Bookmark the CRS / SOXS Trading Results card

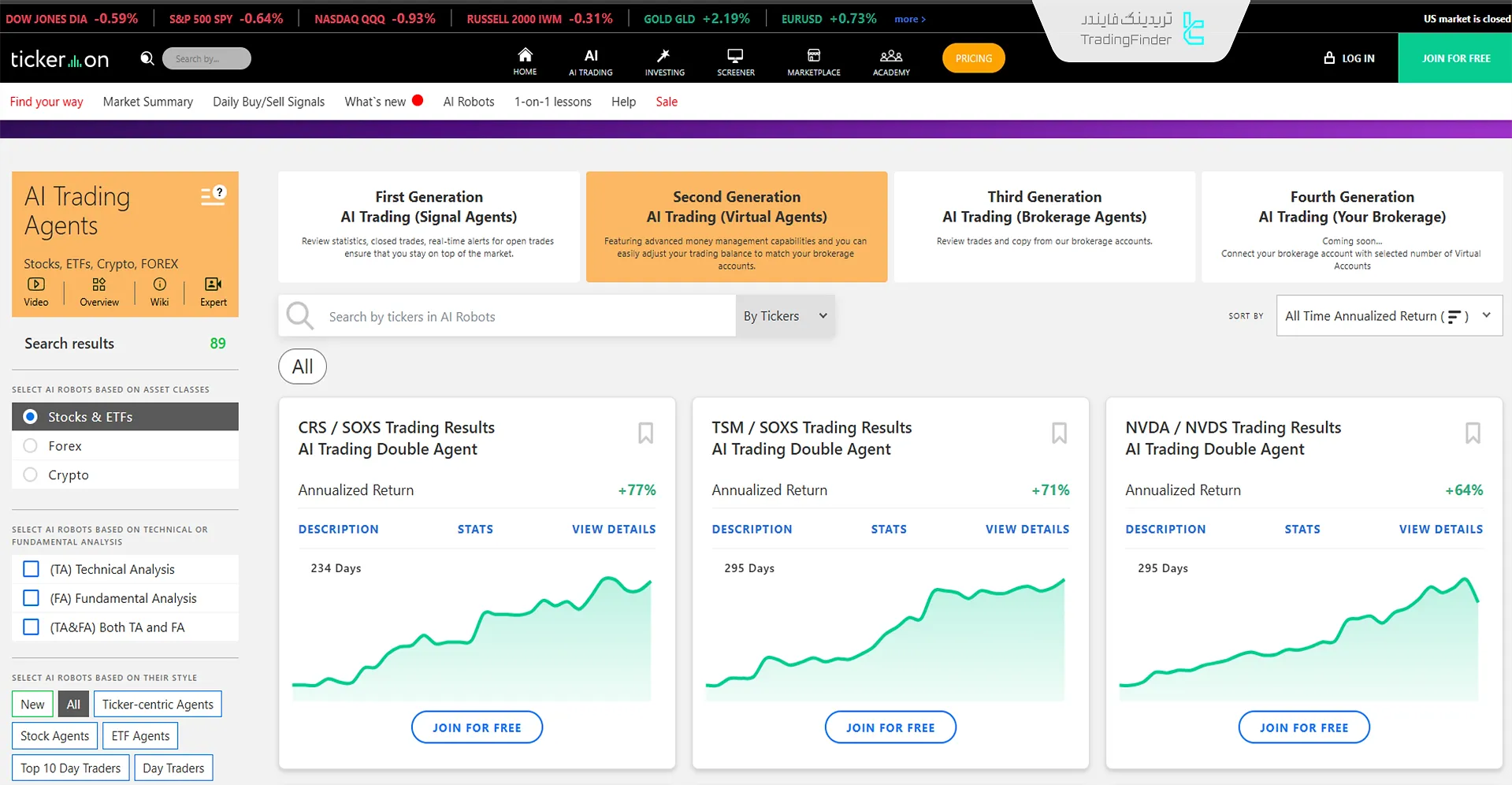coord(645,433)
